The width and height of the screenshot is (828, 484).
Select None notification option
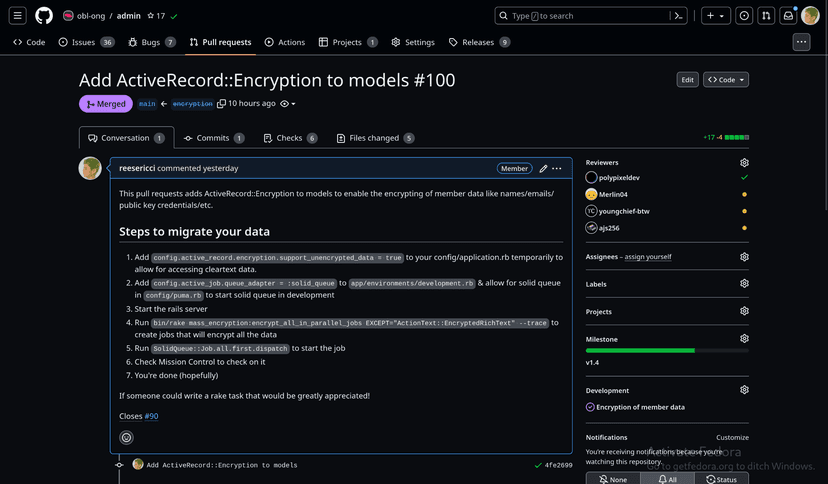tap(612, 479)
